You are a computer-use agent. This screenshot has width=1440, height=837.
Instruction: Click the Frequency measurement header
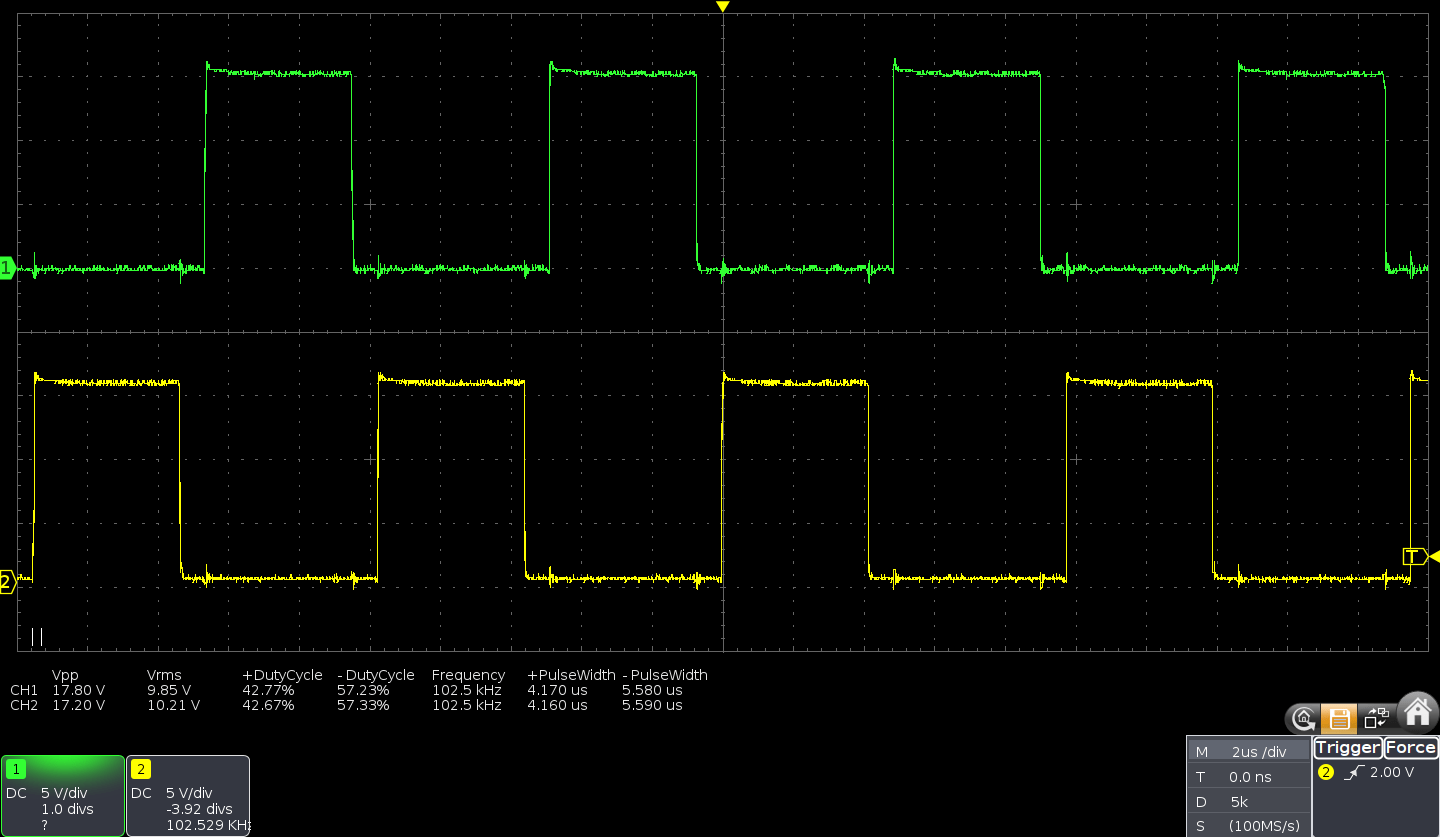click(x=468, y=675)
